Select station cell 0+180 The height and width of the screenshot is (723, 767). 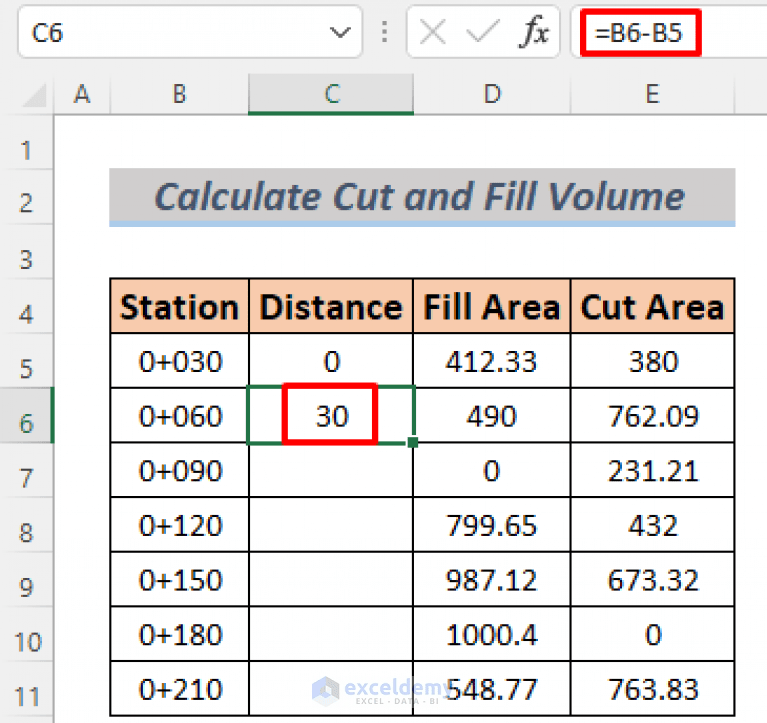180,635
